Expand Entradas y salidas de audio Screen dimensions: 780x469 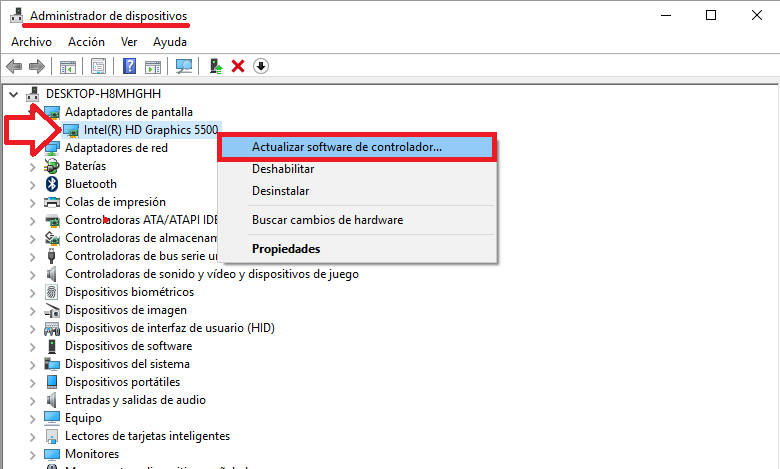32,401
